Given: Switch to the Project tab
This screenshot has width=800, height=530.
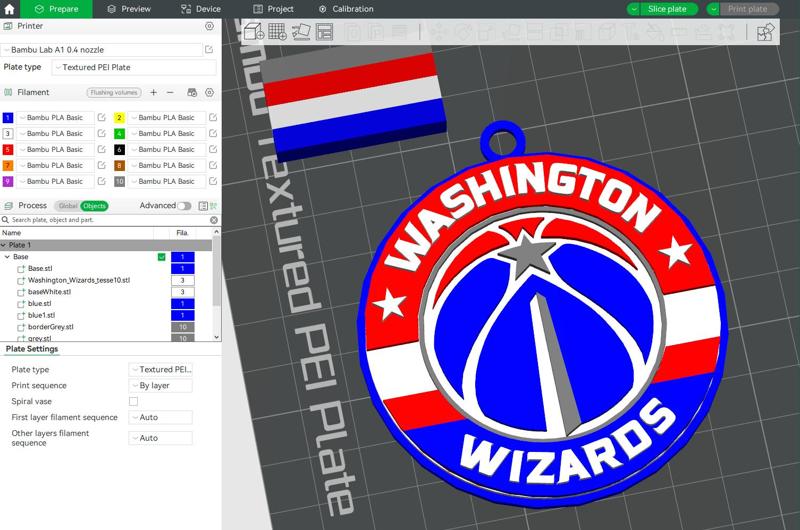Looking at the screenshot, I should (274, 9).
